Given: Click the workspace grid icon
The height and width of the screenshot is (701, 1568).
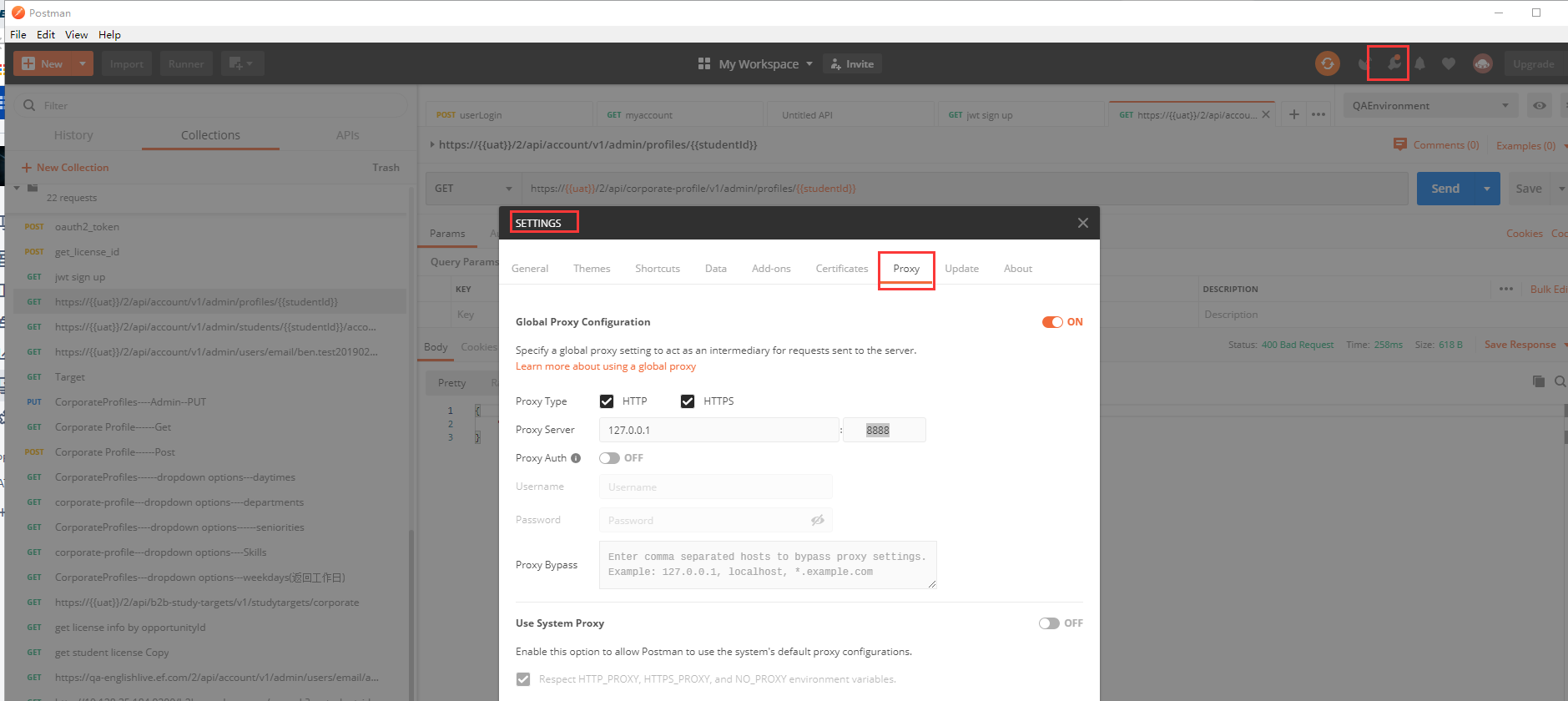Looking at the screenshot, I should [704, 63].
